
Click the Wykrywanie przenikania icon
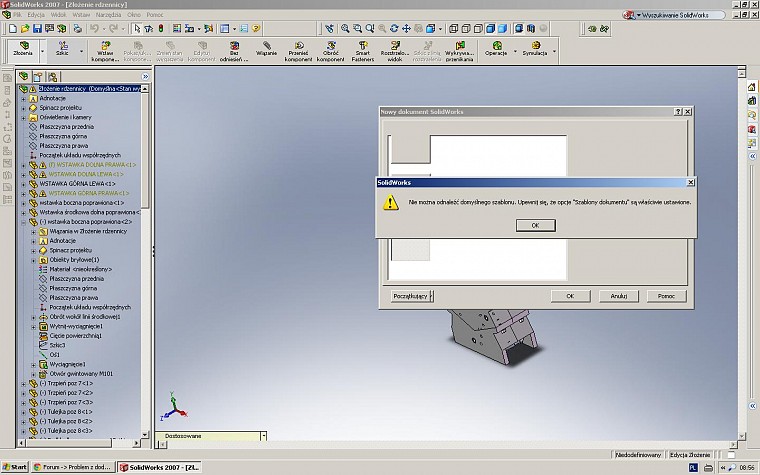click(459, 51)
